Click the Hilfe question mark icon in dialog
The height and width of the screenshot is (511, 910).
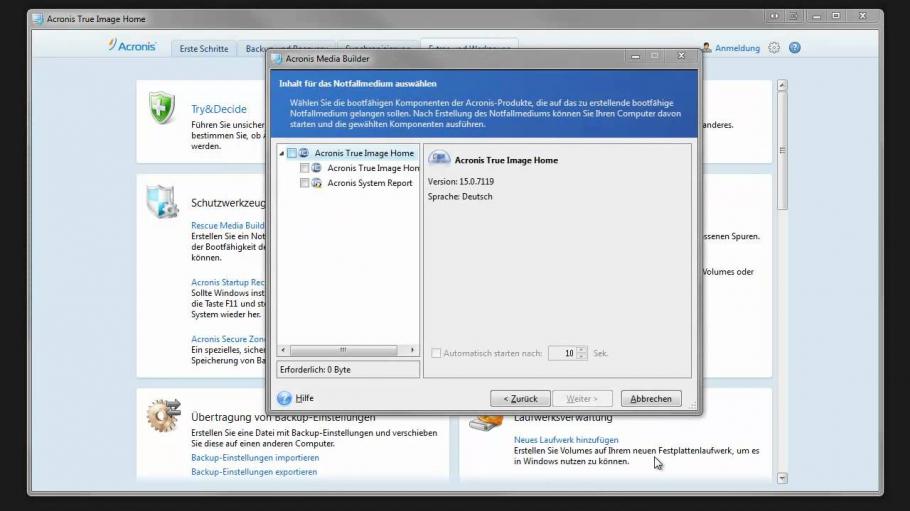coord(284,398)
